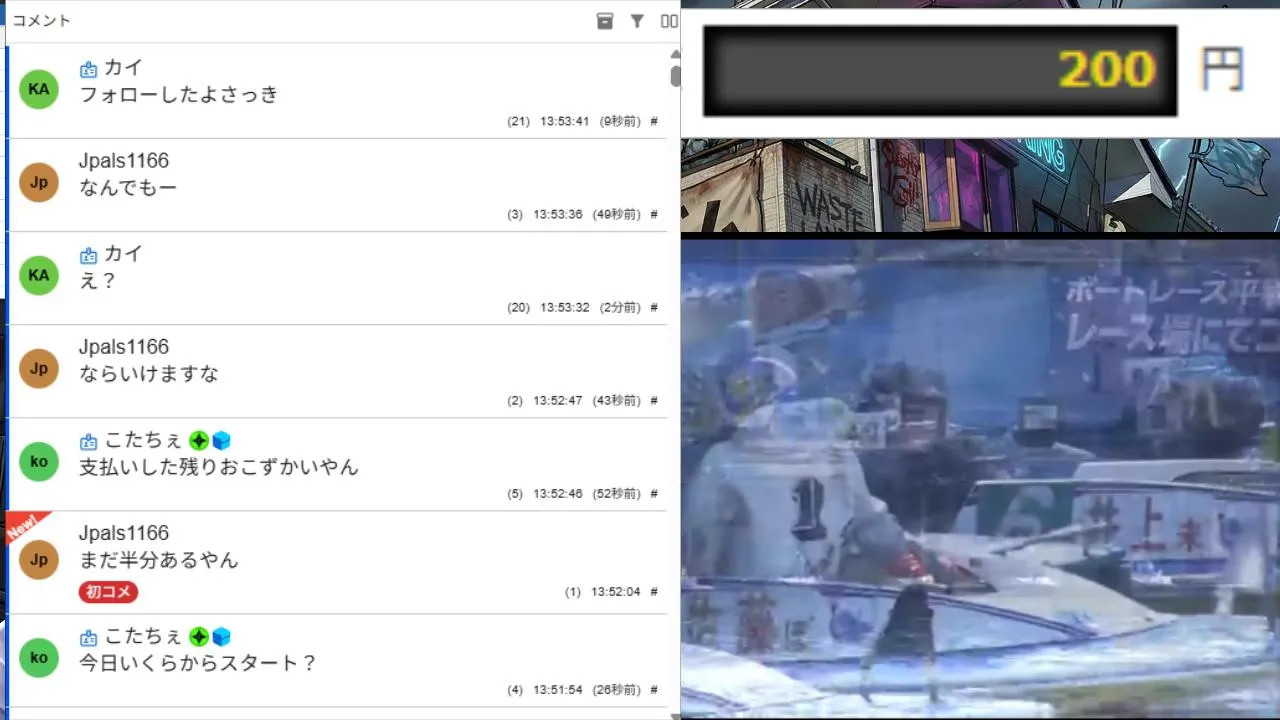The width and height of the screenshot is (1280, 720).
Task: Click blue cube badge in 今日いくらから comment
Action: pyautogui.click(x=221, y=637)
